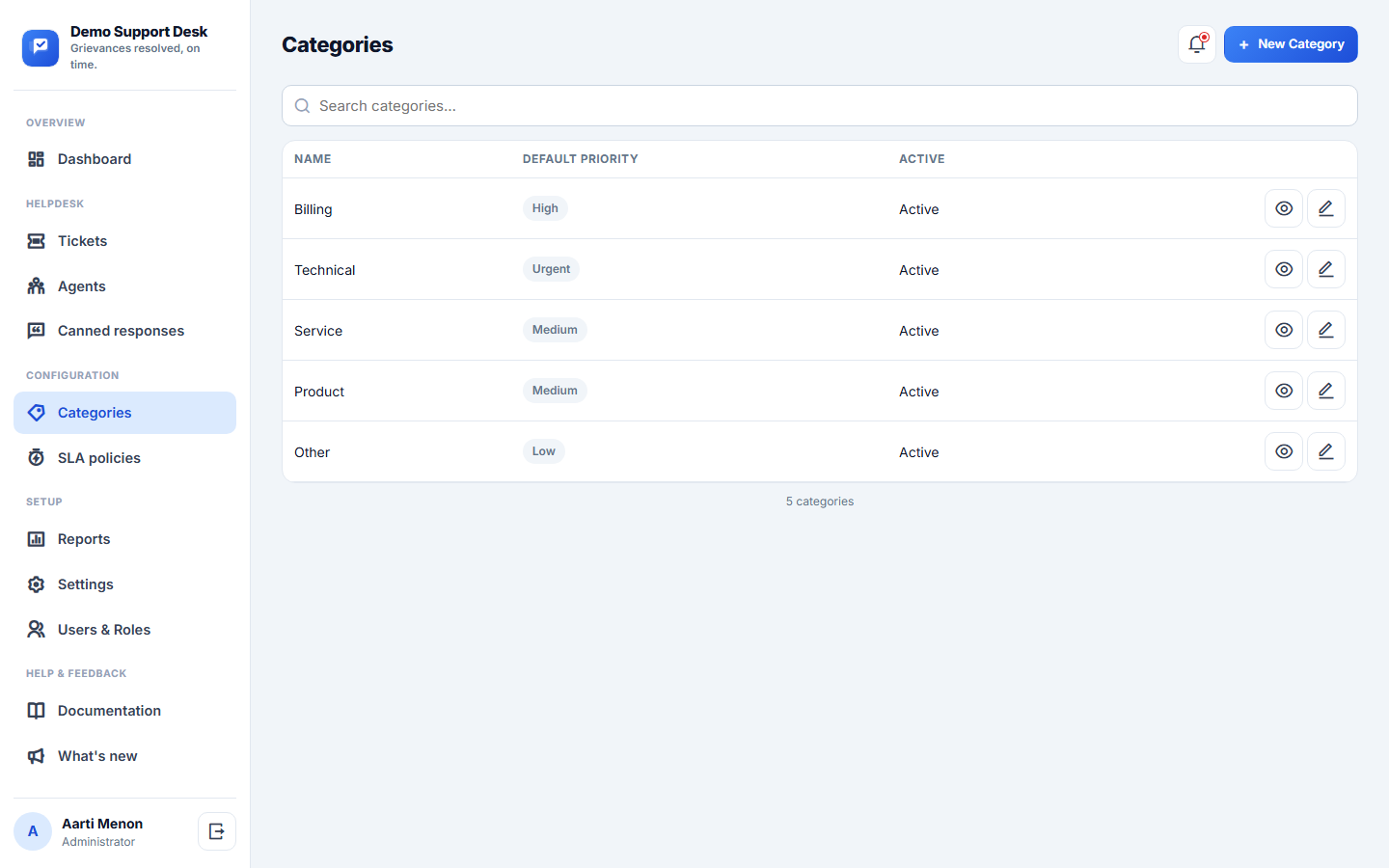
Task: Navigate to Users & Roles
Action: pos(124,630)
